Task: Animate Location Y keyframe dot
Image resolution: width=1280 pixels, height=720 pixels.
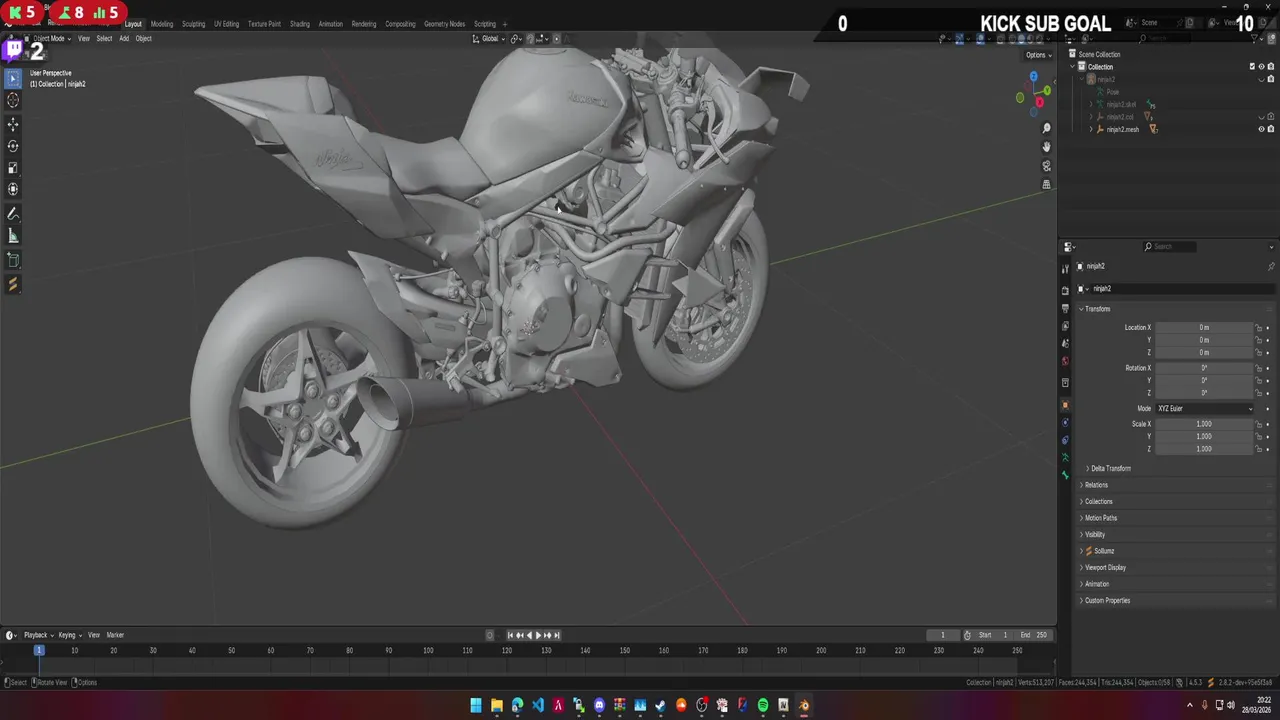Action: pyautogui.click(x=1269, y=340)
